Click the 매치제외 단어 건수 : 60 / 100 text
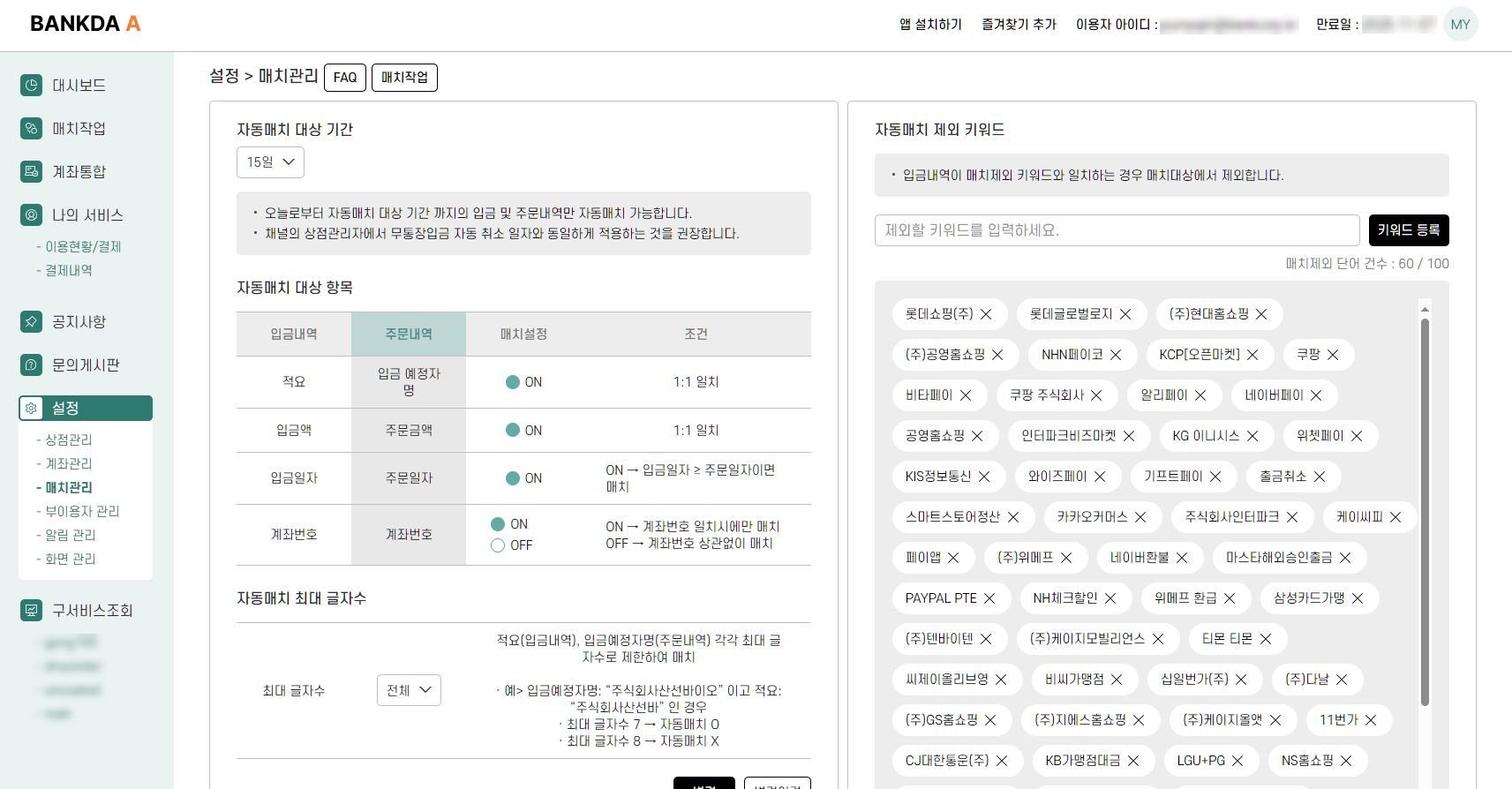This screenshot has width=1512, height=789. [x=1367, y=264]
